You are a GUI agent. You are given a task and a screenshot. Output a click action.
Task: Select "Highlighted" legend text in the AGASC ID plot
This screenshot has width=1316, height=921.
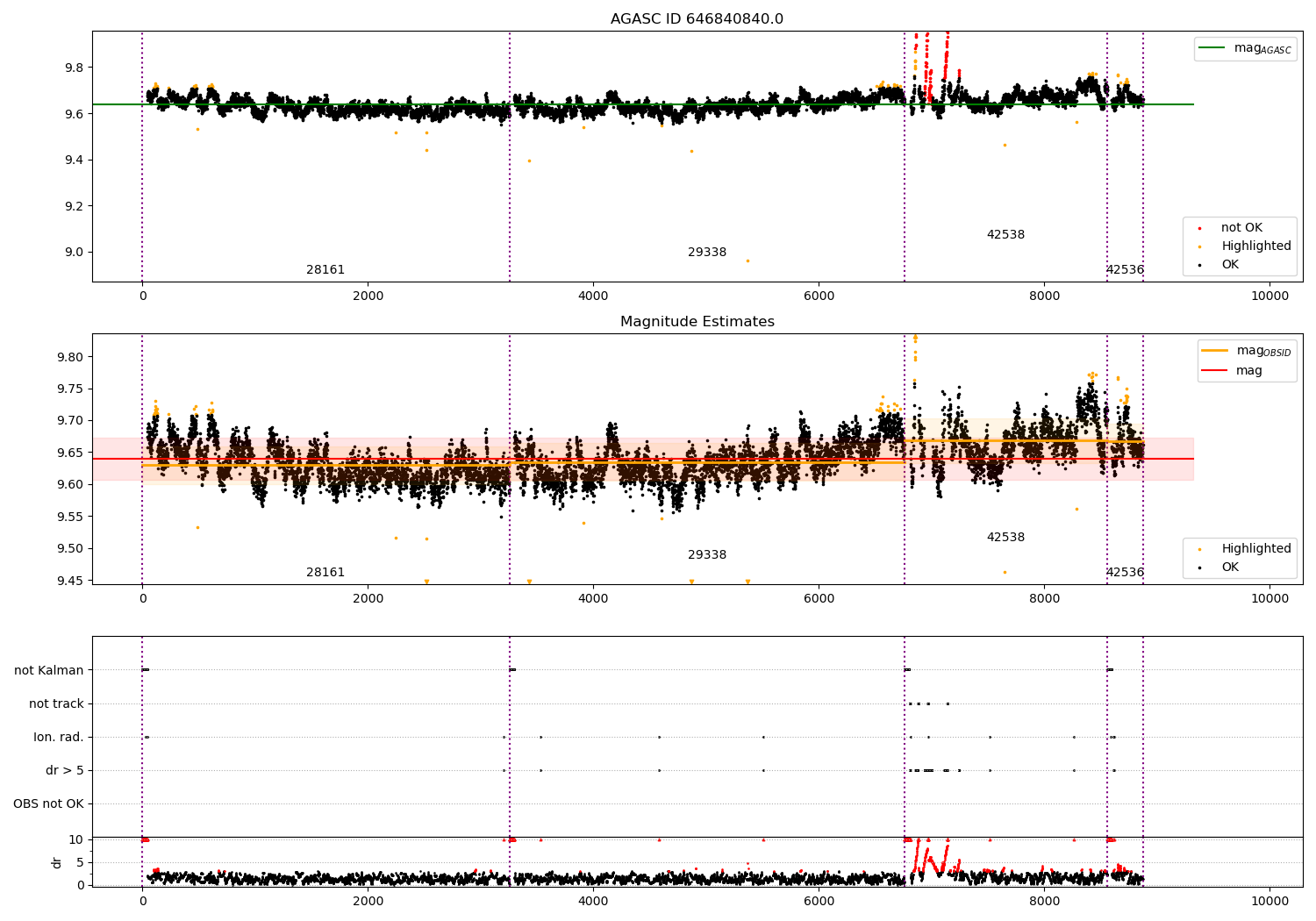click(1256, 246)
